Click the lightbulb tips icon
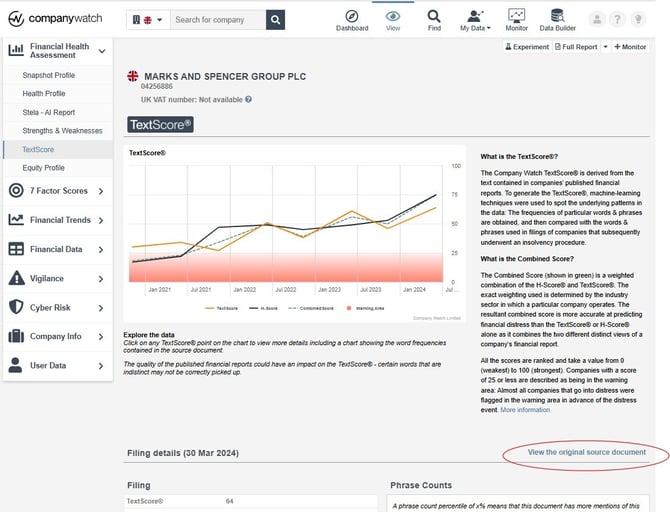 [638, 19]
